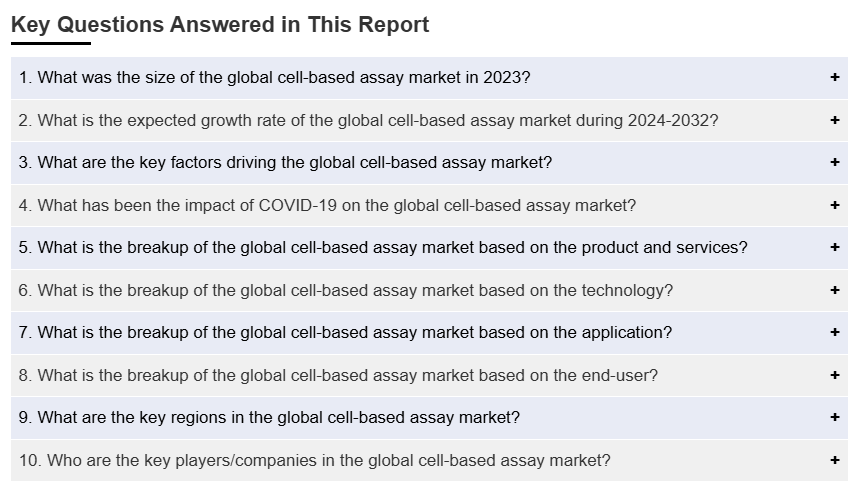Viewport: 857px width, 492px height.
Task: Show answer to the COVID-19 impact question
Action: 327,205
